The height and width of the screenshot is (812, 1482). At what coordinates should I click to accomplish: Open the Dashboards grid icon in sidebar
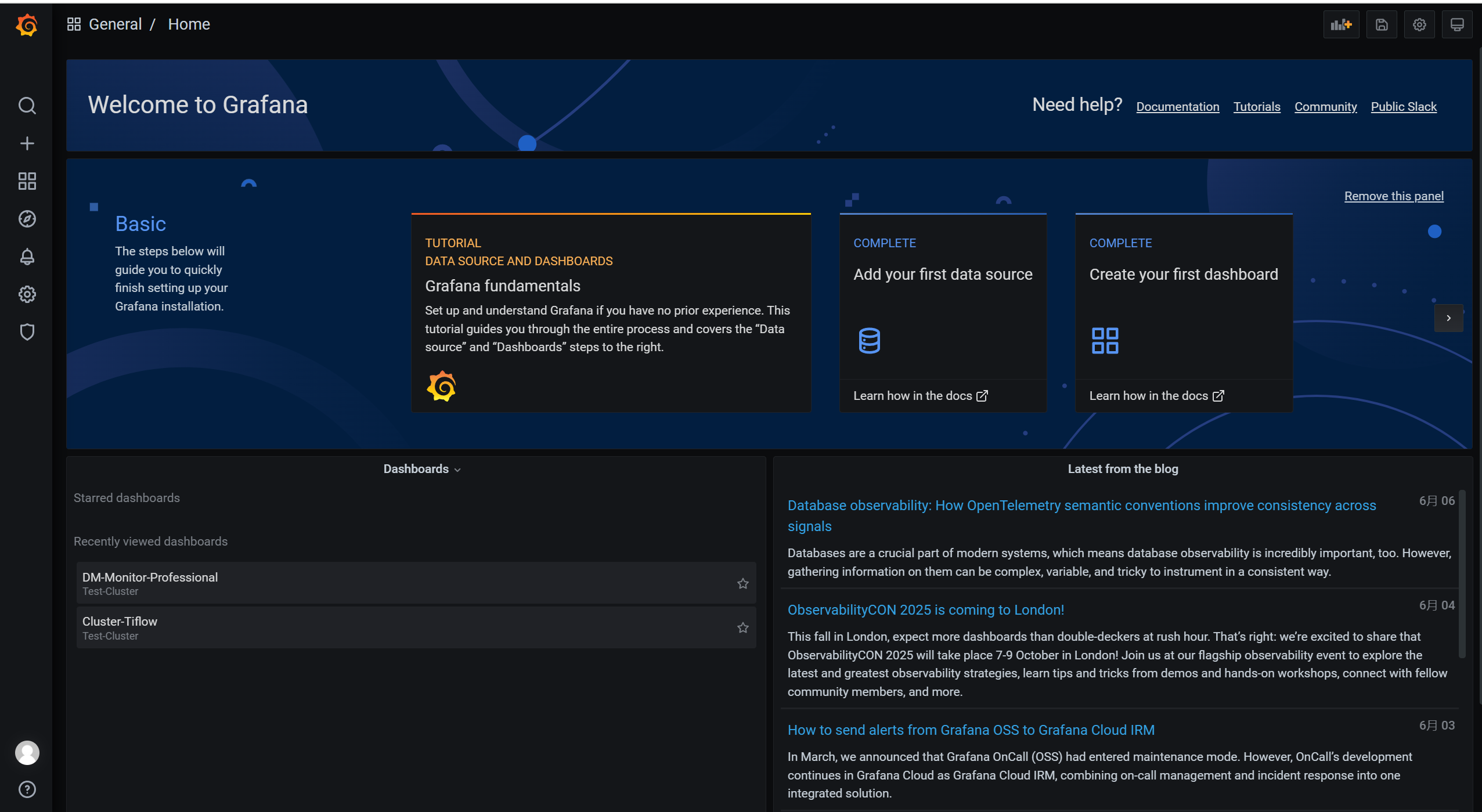(27, 181)
